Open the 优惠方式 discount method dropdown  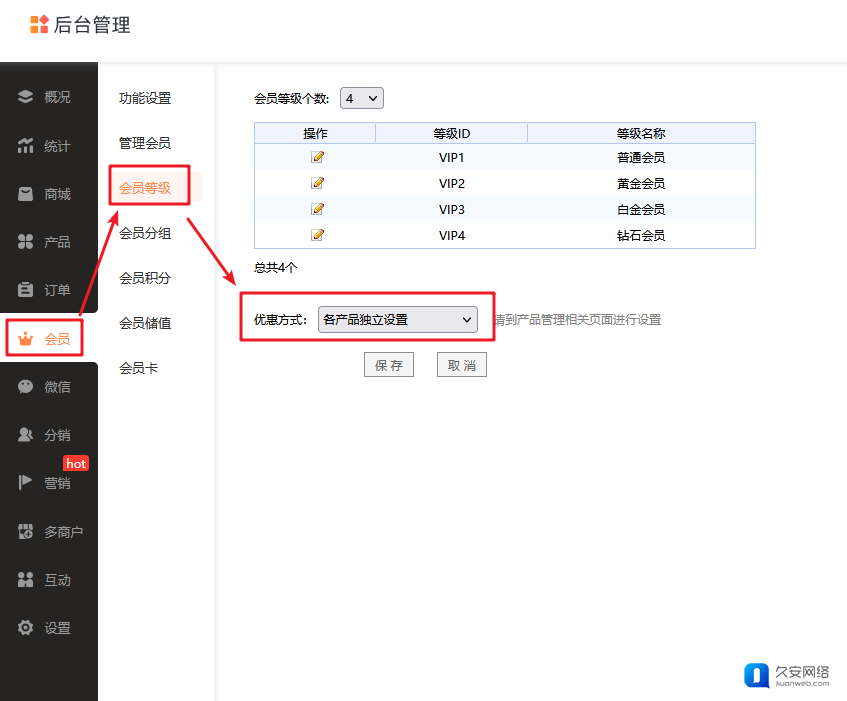tap(397, 320)
